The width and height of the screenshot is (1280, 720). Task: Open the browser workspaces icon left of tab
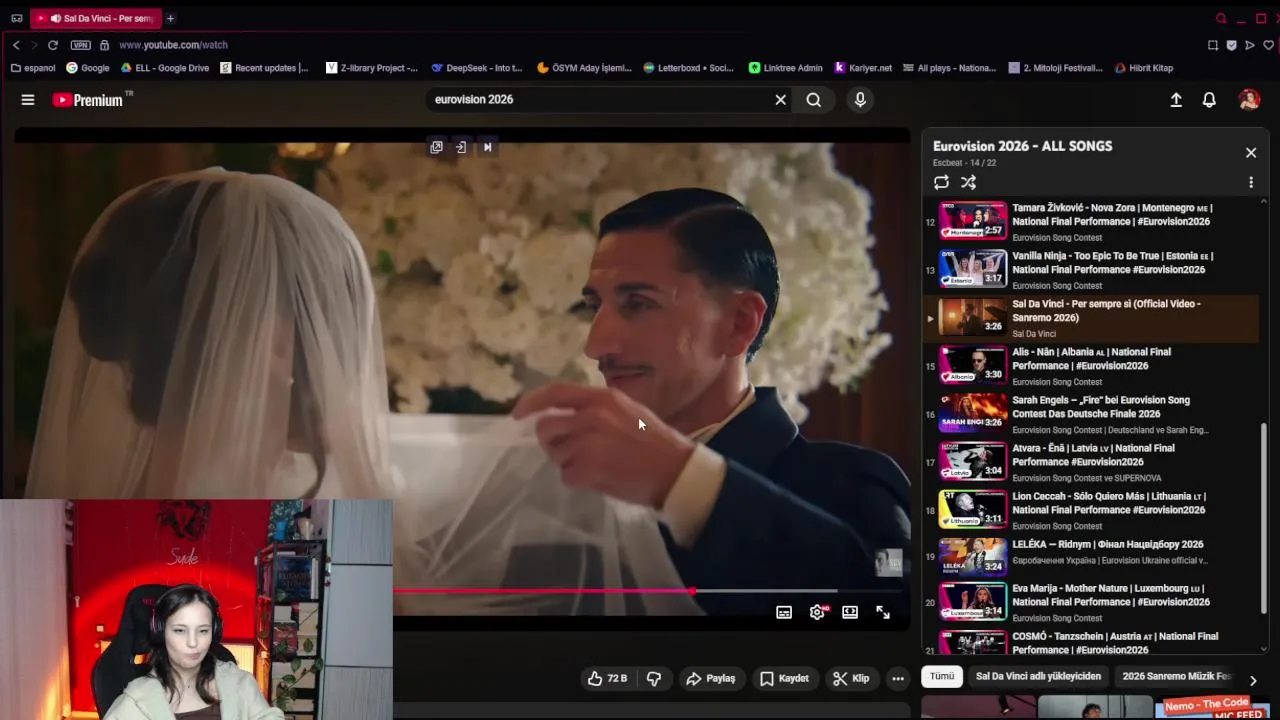pyautogui.click(x=16, y=18)
